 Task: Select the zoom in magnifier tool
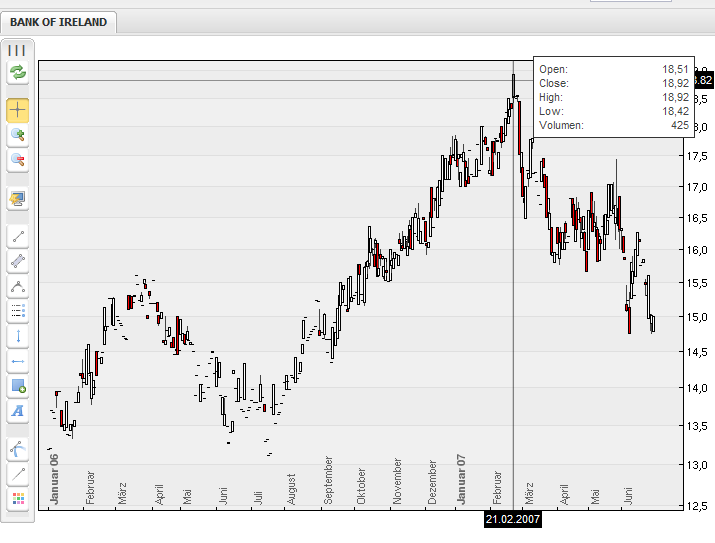tap(18, 135)
